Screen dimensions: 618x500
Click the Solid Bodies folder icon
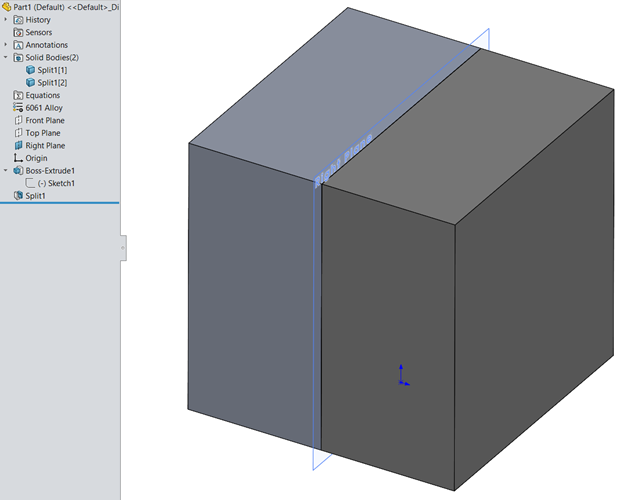[x=18, y=58]
